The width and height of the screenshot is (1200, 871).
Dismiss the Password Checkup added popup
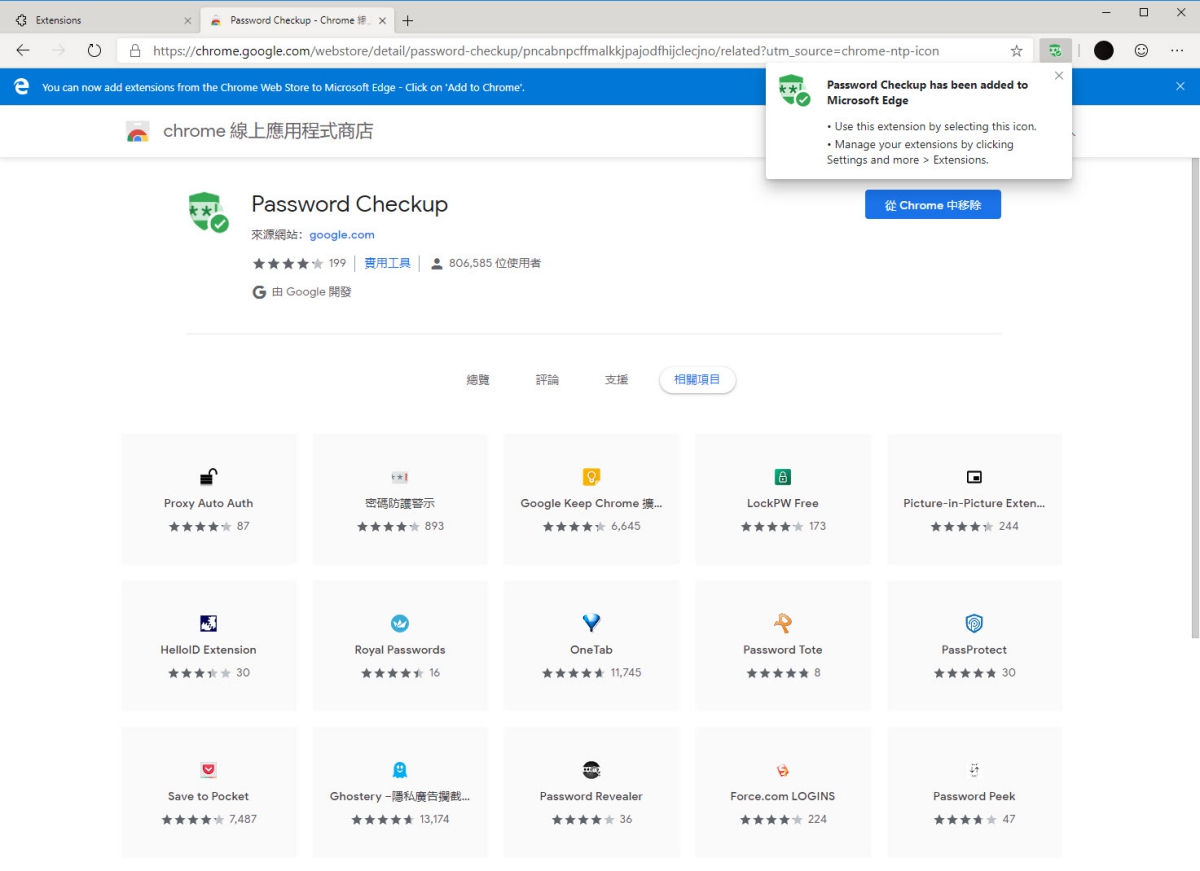click(x=1059, y=76)
